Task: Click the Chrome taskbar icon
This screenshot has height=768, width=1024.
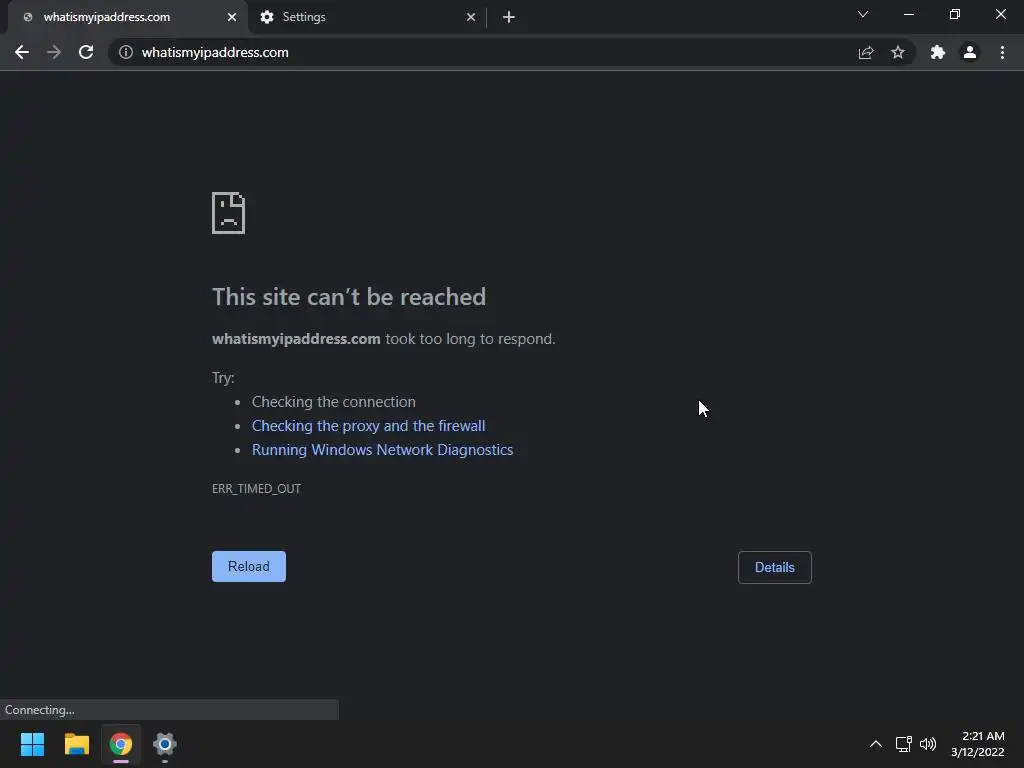Action: click(120, 744)
